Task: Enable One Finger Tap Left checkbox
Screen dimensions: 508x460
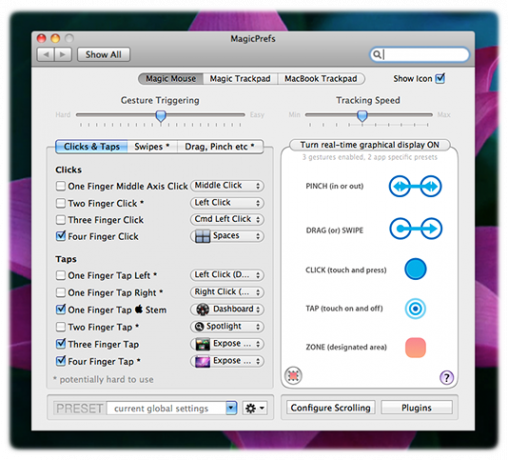Action: click(61, 275)
